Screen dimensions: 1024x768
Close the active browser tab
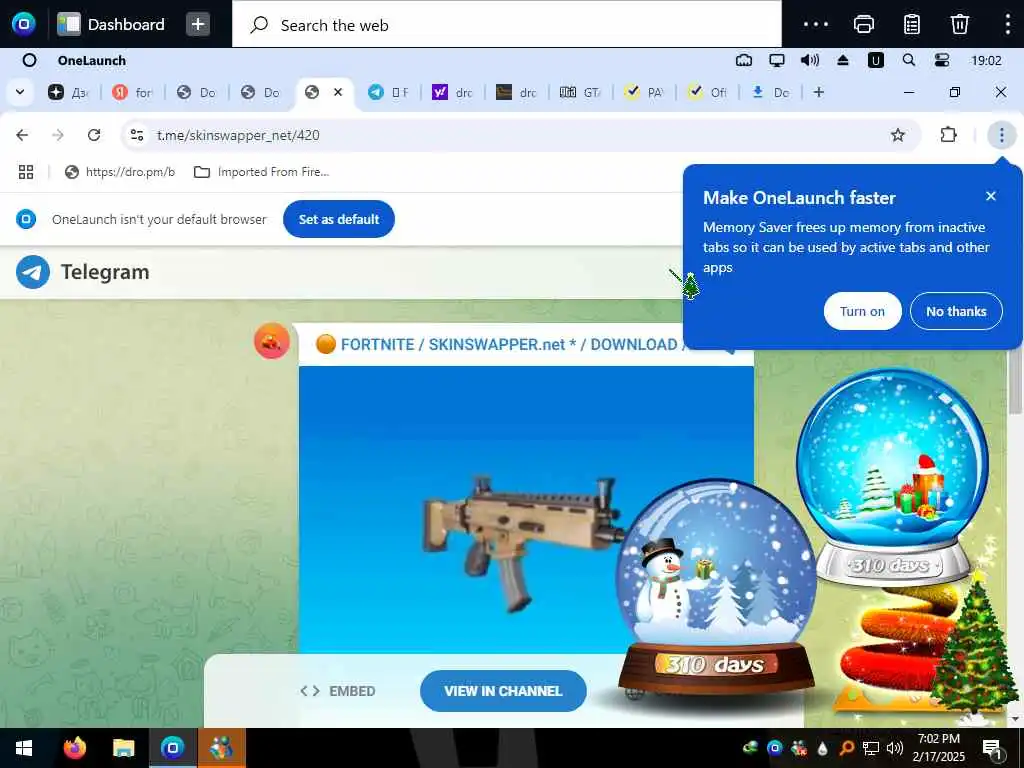[338, 92]
